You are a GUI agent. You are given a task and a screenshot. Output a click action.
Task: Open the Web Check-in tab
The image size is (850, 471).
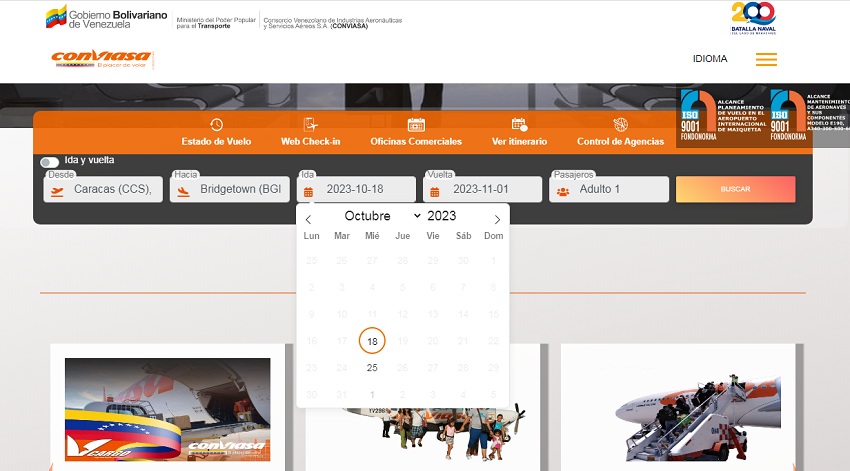(x=311, y=132)
